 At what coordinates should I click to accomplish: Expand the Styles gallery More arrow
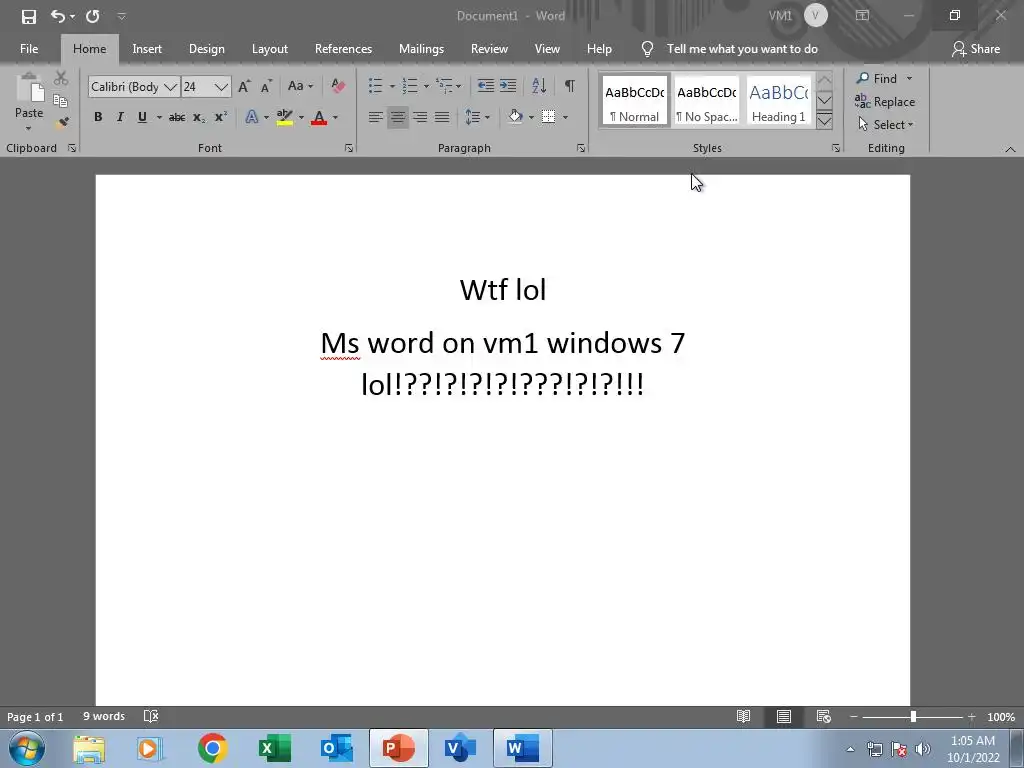824,121
